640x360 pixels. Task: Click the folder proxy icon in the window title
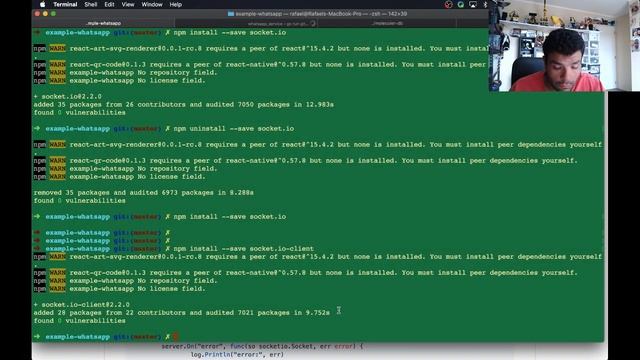231,14
